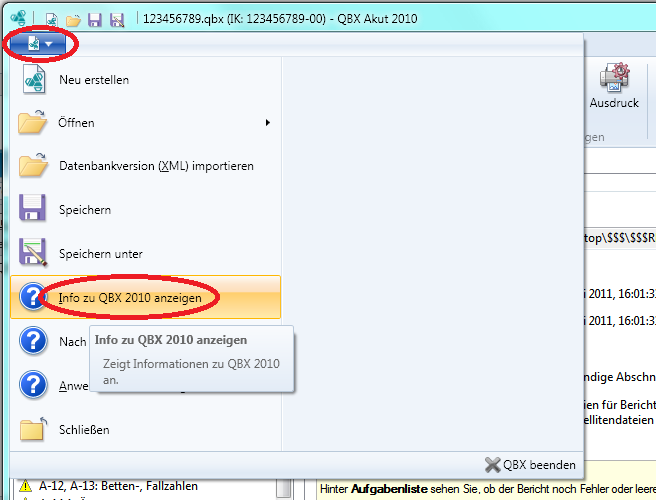
Task: Open the QBX application menu button
Action: [x=38, y=44]
